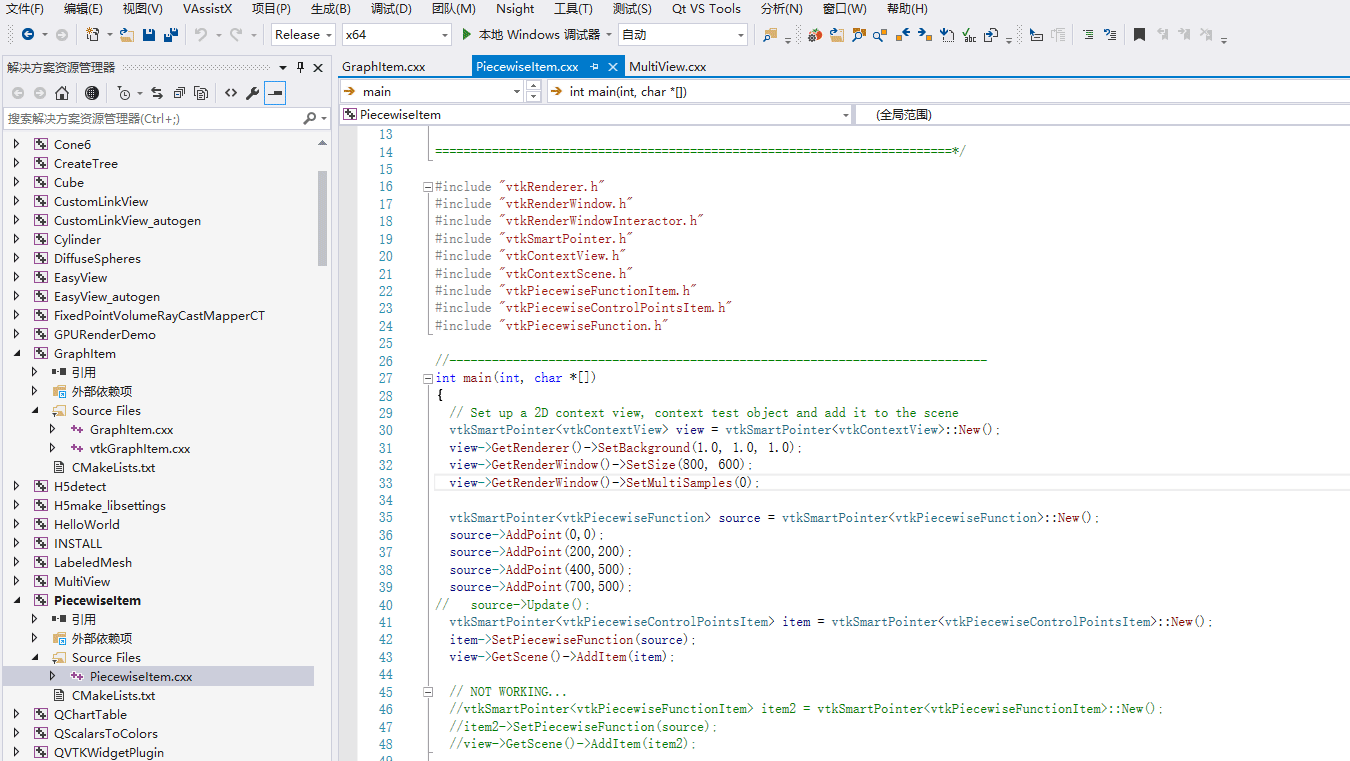Open the x64 platform dropdown
Image resolution: width=1350 pixels, height=761 pixels.
pyautogui.click(x=397, y=34)
